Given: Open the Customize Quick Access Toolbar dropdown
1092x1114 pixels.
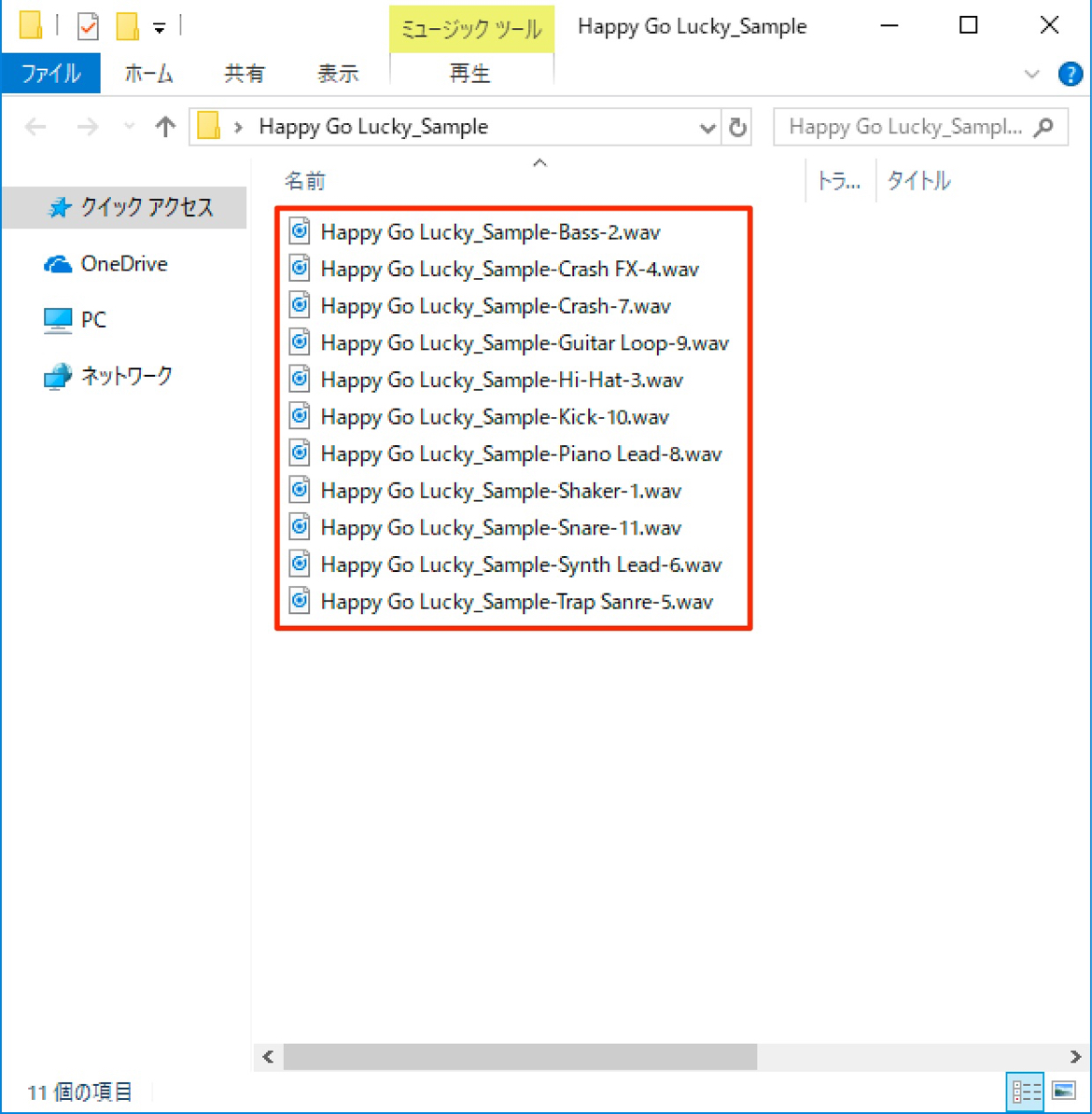Looking at the screenshot, I should pos(160,28).
